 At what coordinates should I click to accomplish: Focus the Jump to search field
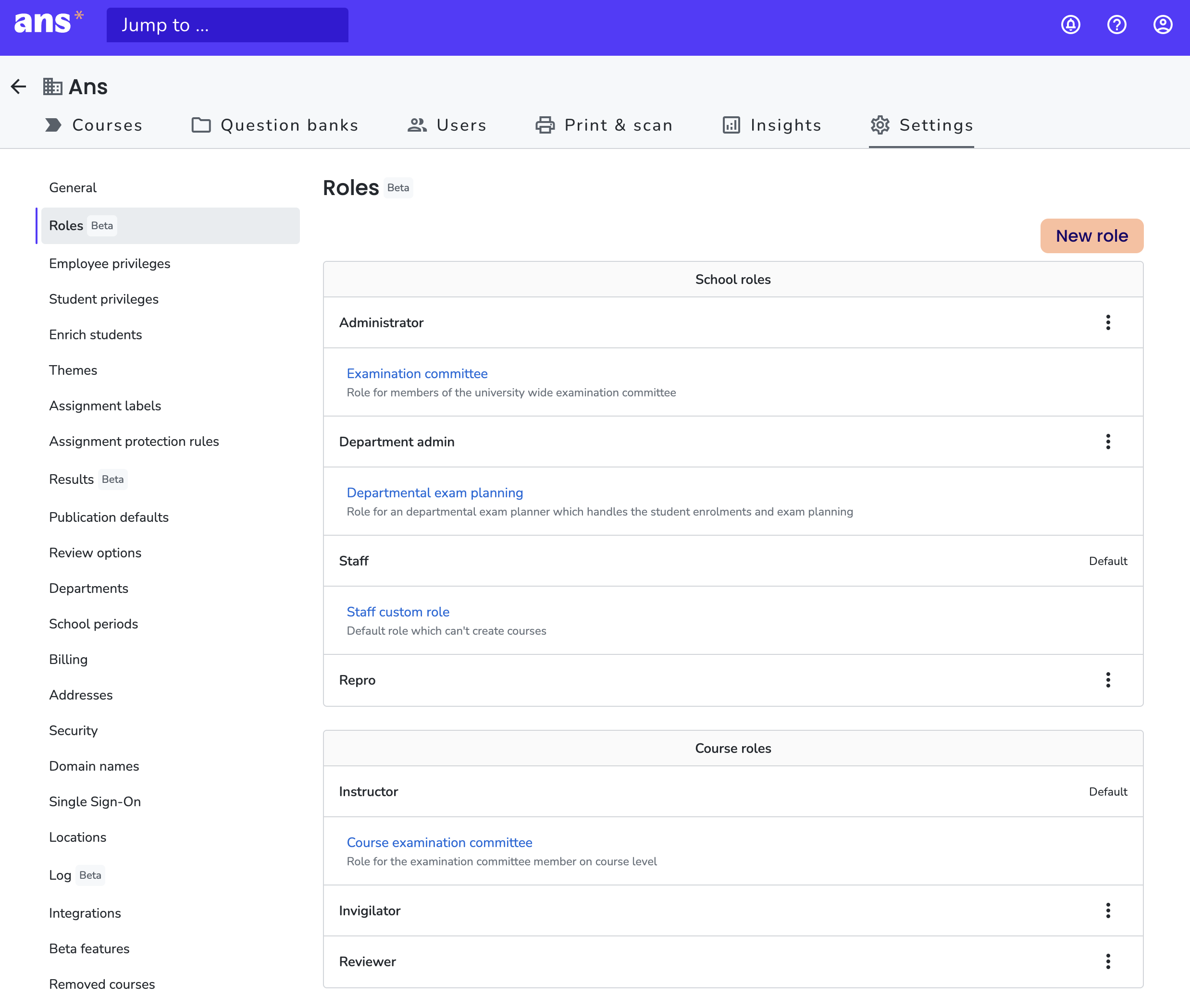click(x=227, y=25)
